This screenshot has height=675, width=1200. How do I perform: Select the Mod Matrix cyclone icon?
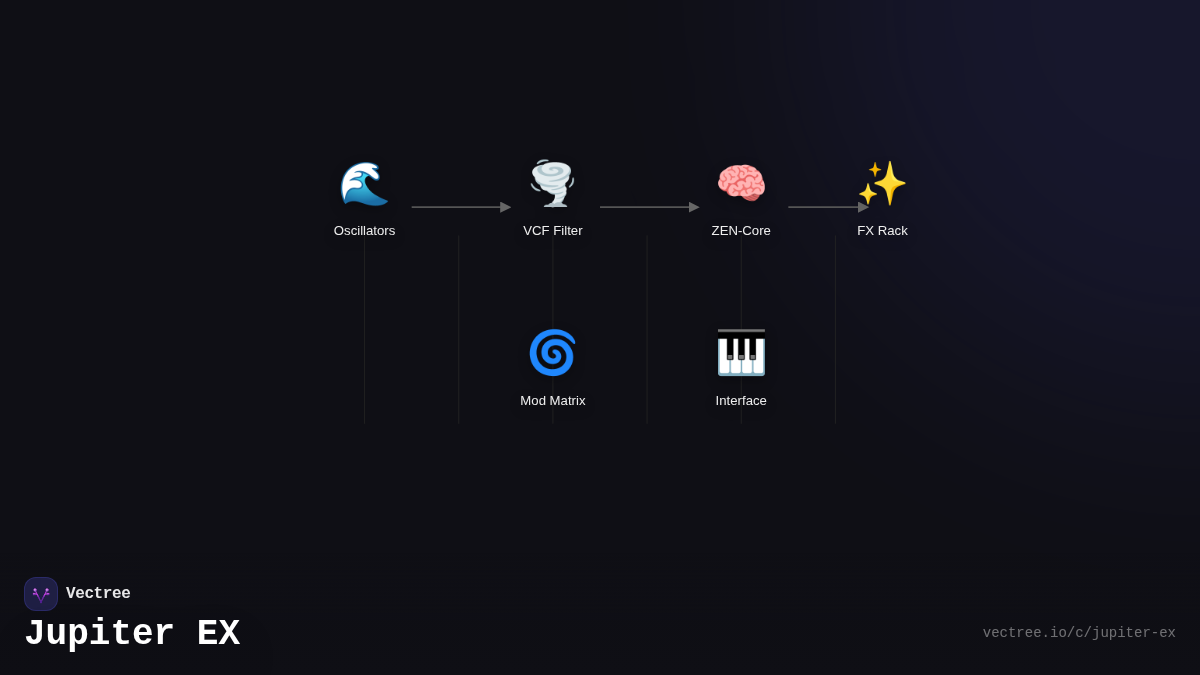coord(552,353)
